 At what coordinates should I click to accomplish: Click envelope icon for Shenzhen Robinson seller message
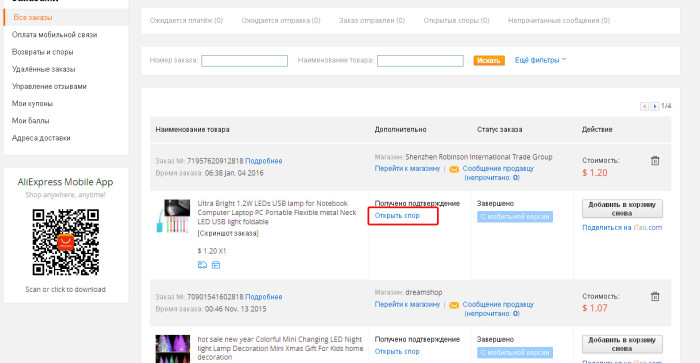click(454, 169)
